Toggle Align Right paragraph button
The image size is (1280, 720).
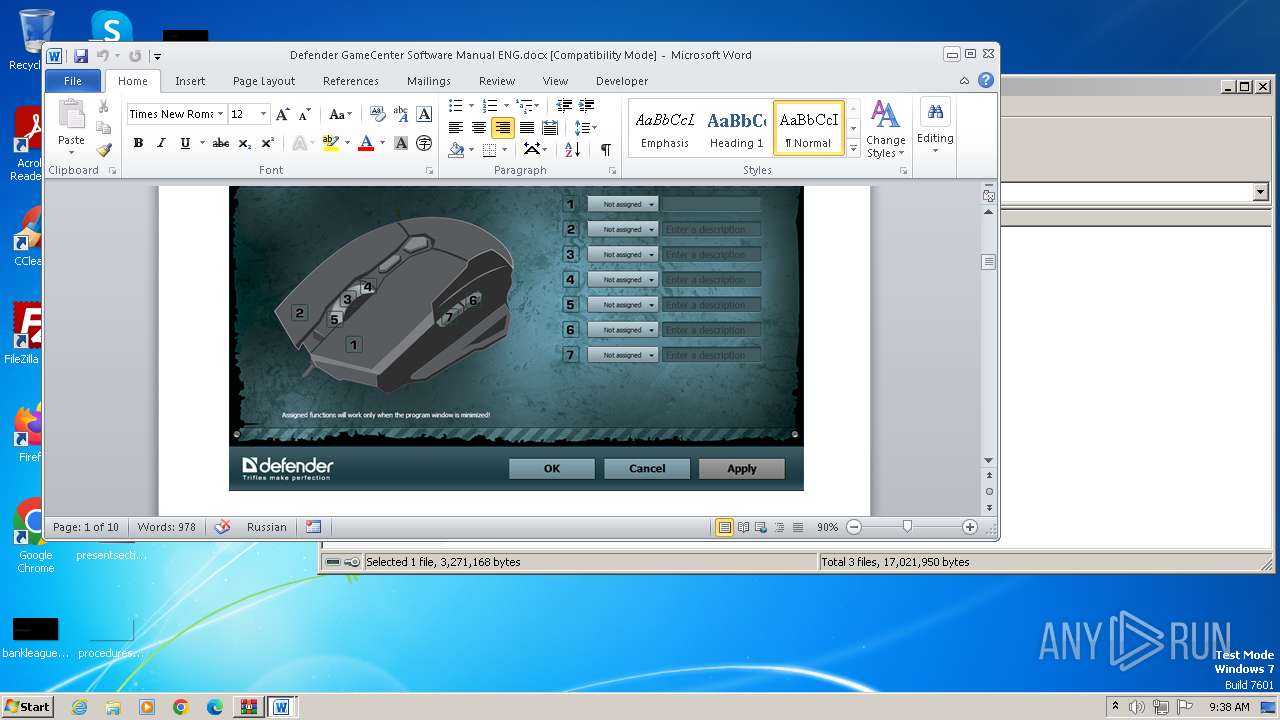(x=503, y=127)
